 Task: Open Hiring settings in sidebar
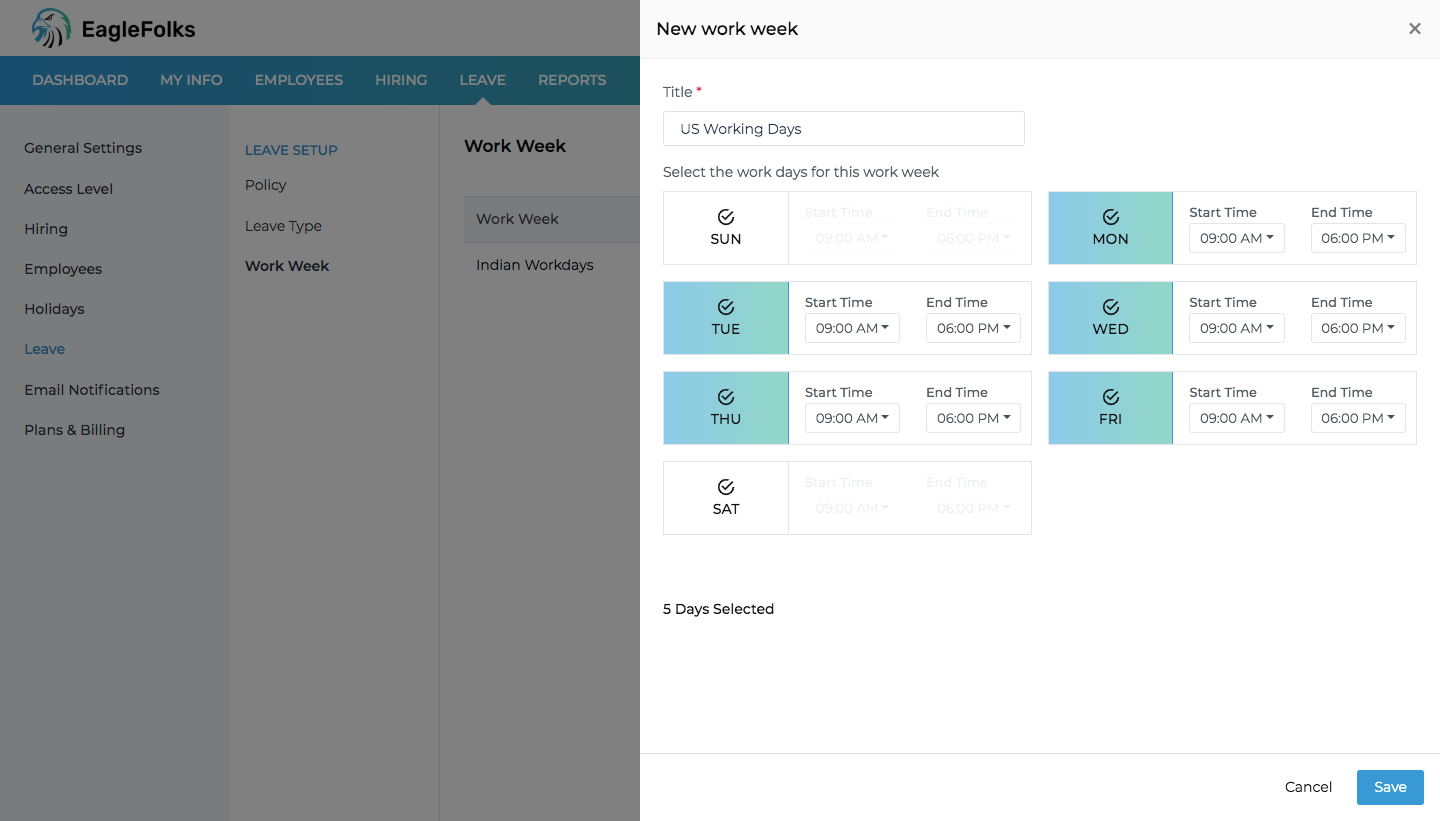point(46,229)
